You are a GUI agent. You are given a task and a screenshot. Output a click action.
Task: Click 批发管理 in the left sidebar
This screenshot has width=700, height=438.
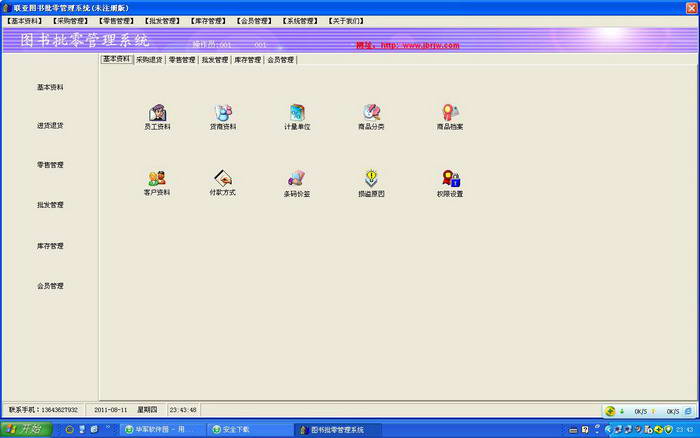tap(50, 205)
